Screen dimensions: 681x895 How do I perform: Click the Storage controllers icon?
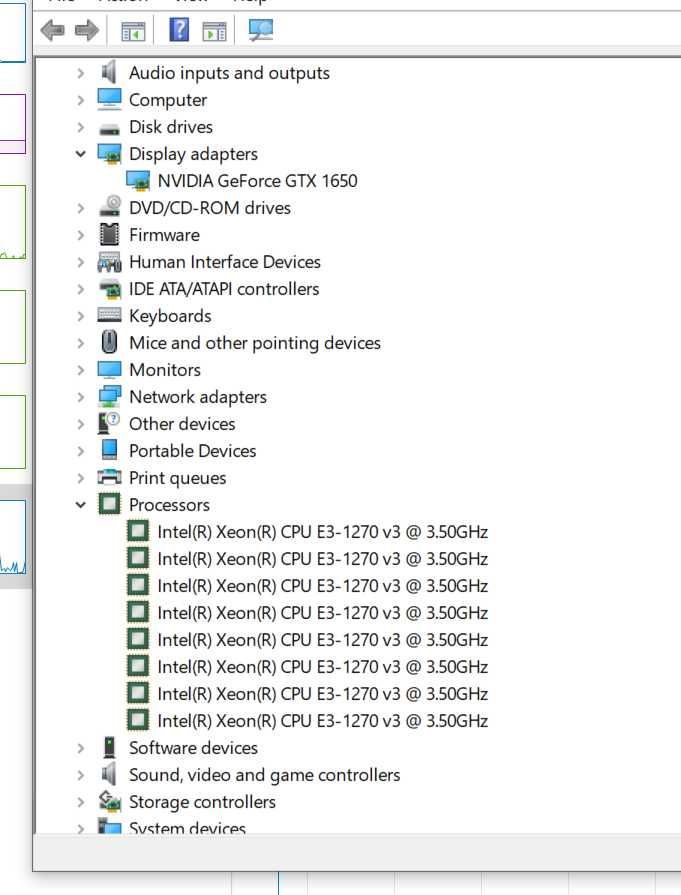pyautogui.click(x=109, y=801)
